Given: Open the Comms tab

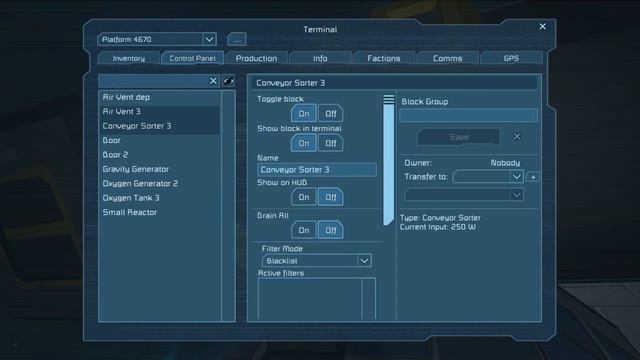Looking at the screenshot, I should (447, 58).
